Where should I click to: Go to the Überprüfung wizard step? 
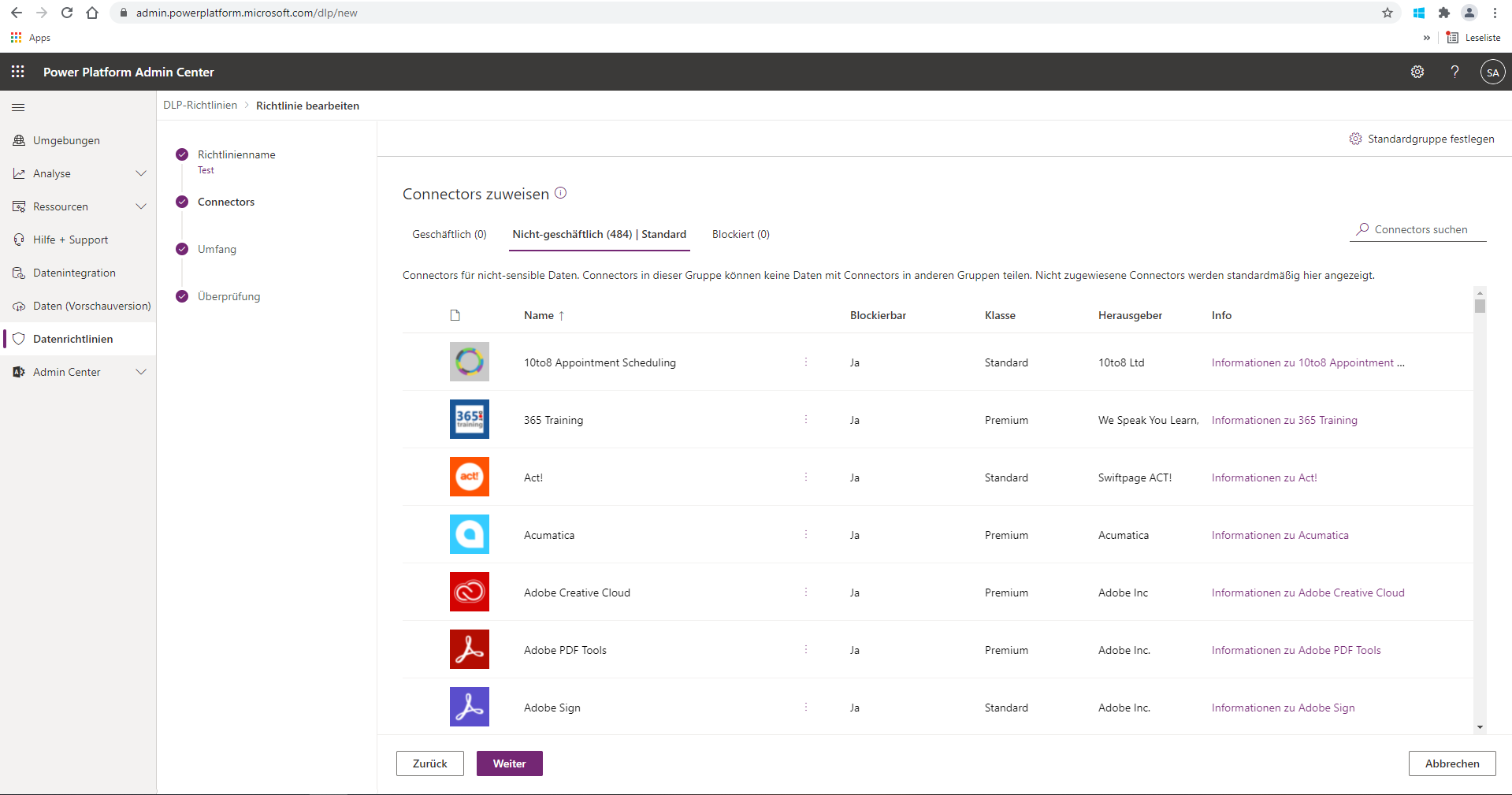pyautogui.click(x=228, y=296)
